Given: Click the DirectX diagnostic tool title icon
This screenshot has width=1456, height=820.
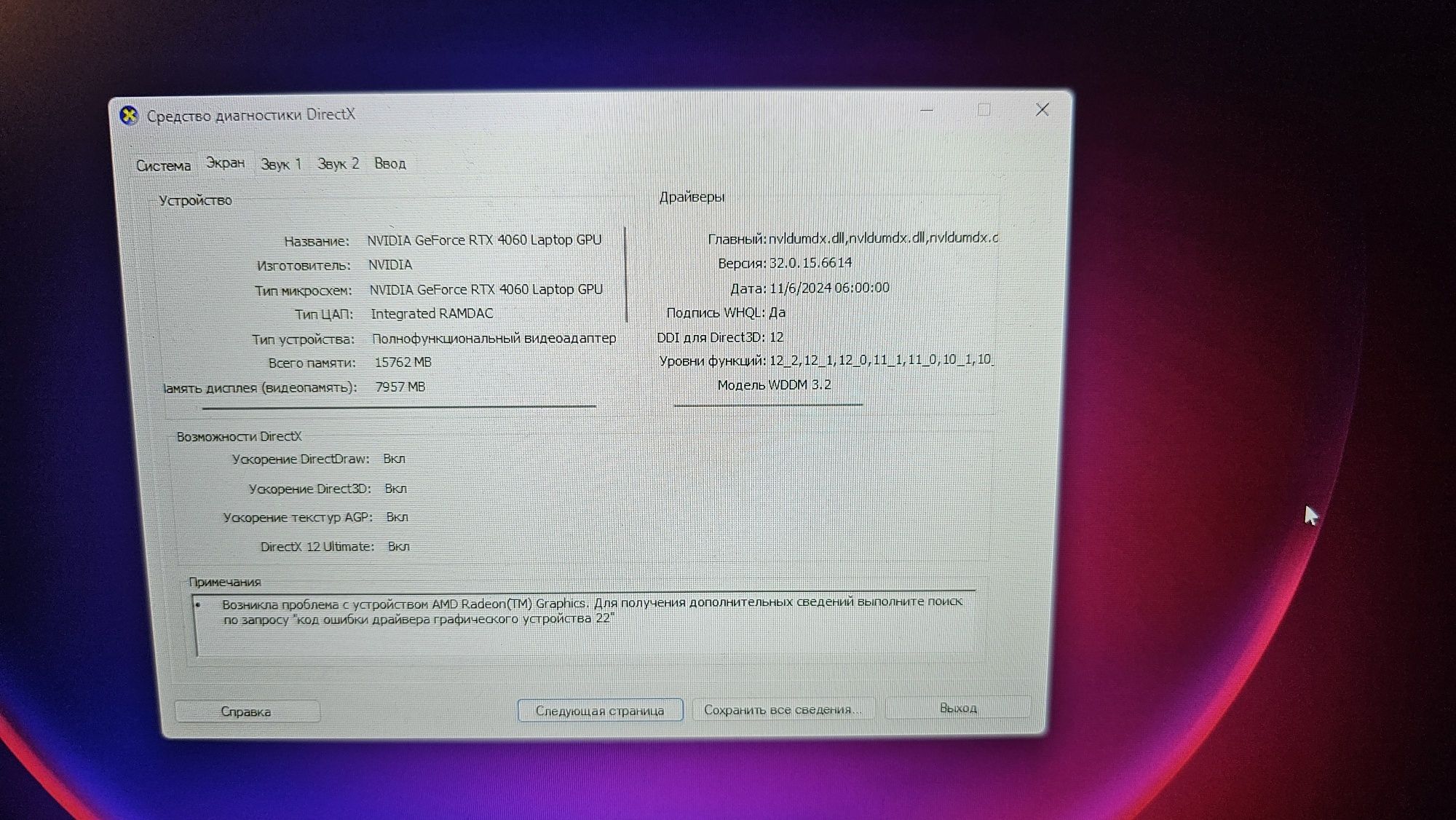Looking at the screenshot, I should [129, 115].
